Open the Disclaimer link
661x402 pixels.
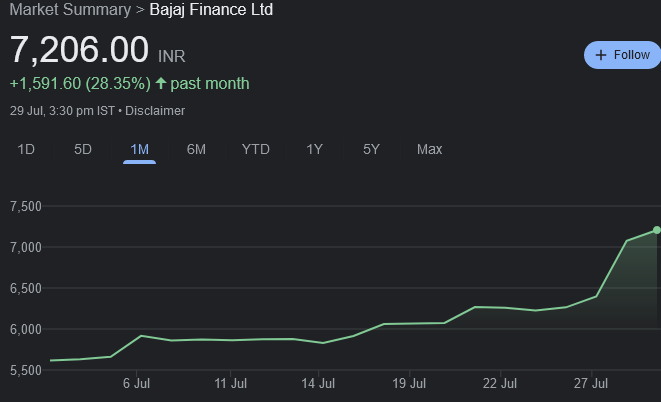155,110
